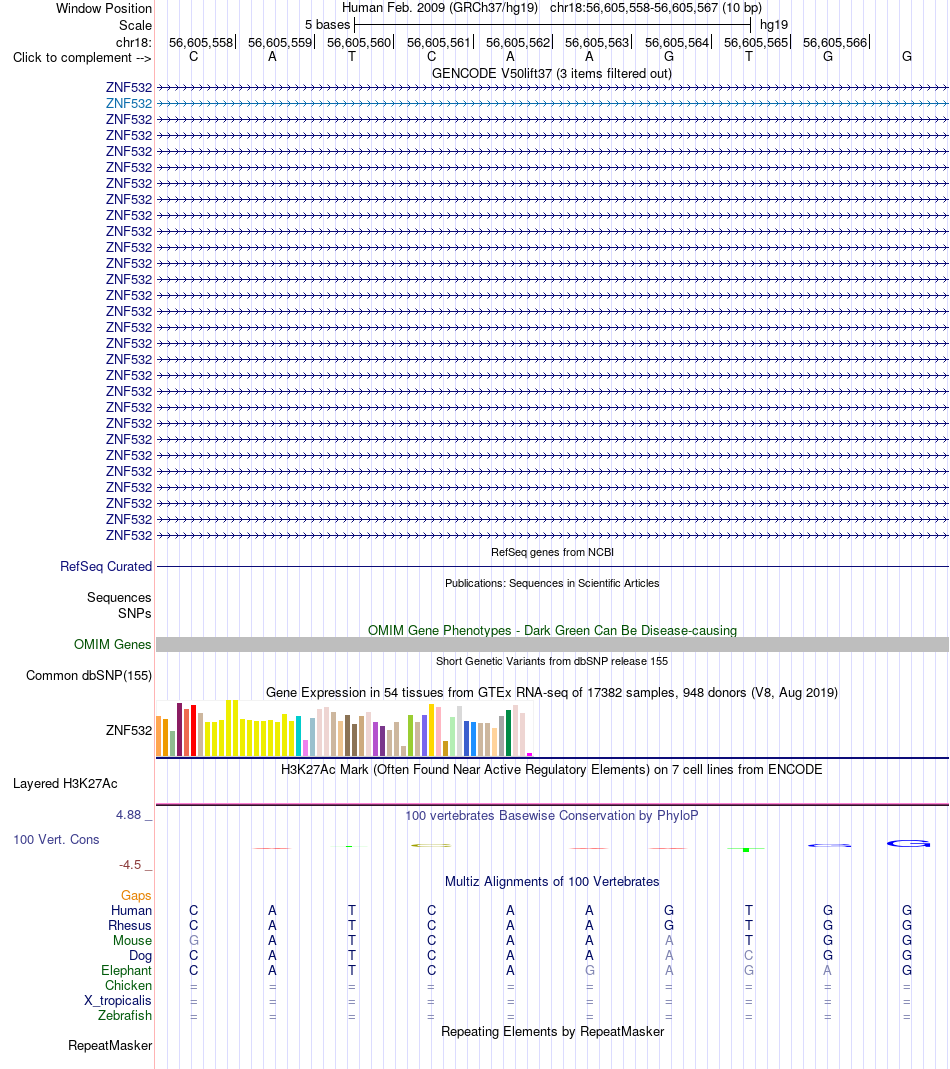Click the Chicken species row label
Image resolution: width=950 pixels, height=1069 pixels.
coord(128,986)
